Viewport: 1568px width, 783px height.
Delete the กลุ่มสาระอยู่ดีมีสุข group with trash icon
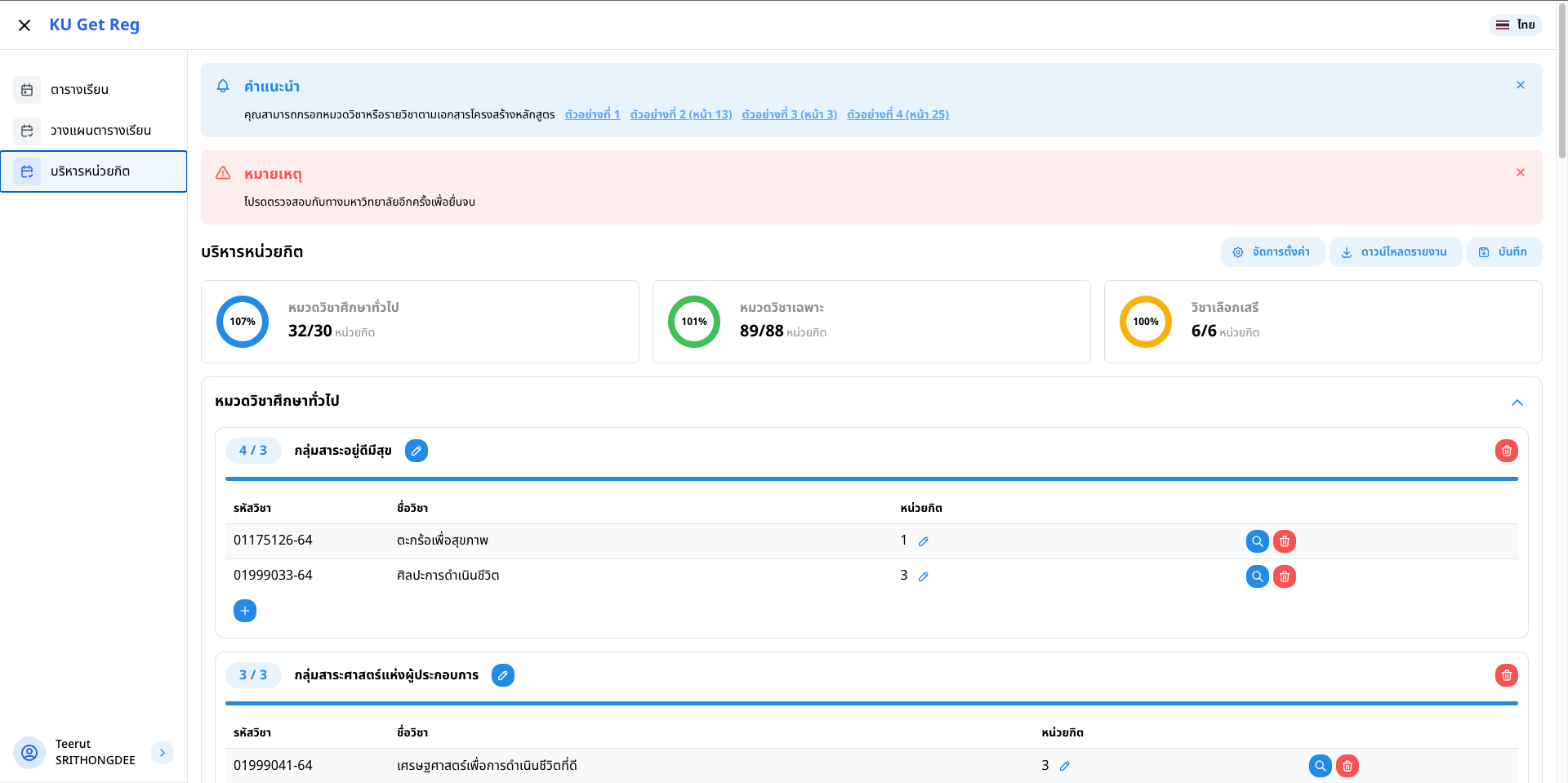(x=1506, y=451)
